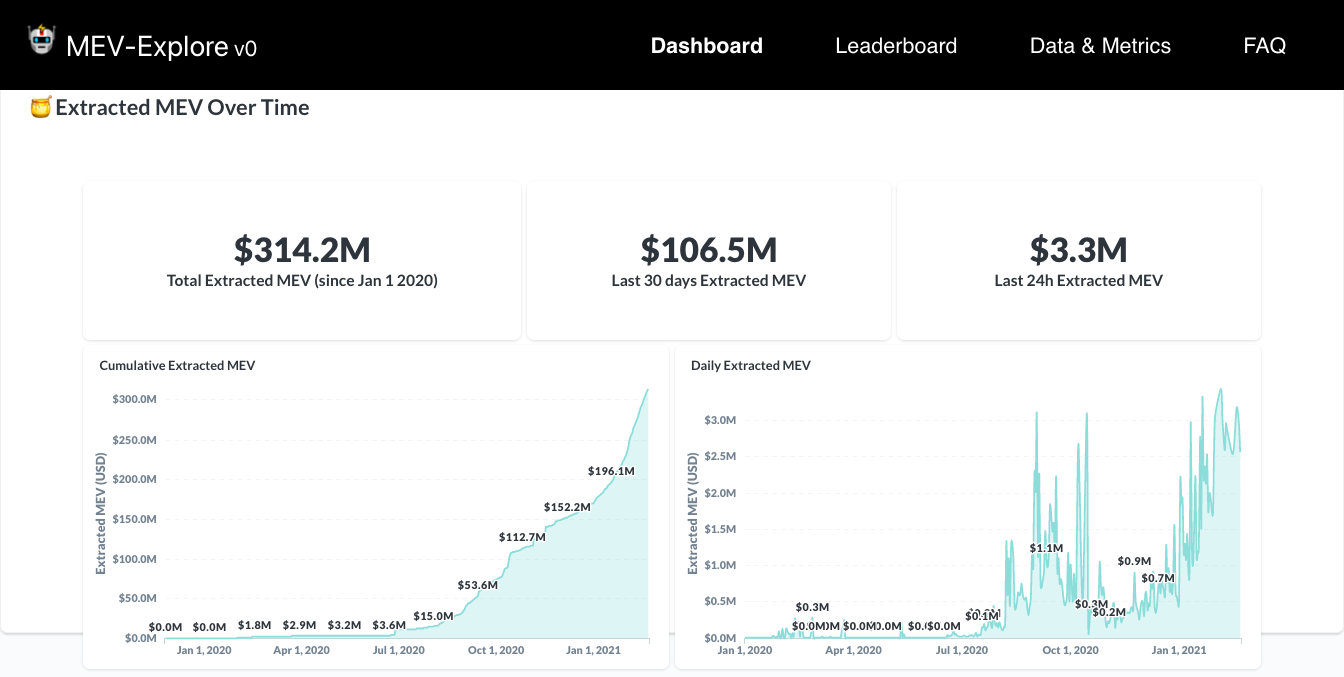The height and width of the screenshot is (677, 1344).
Task: Select the $106.5M Last 30 days card
Action: point(708,261)
